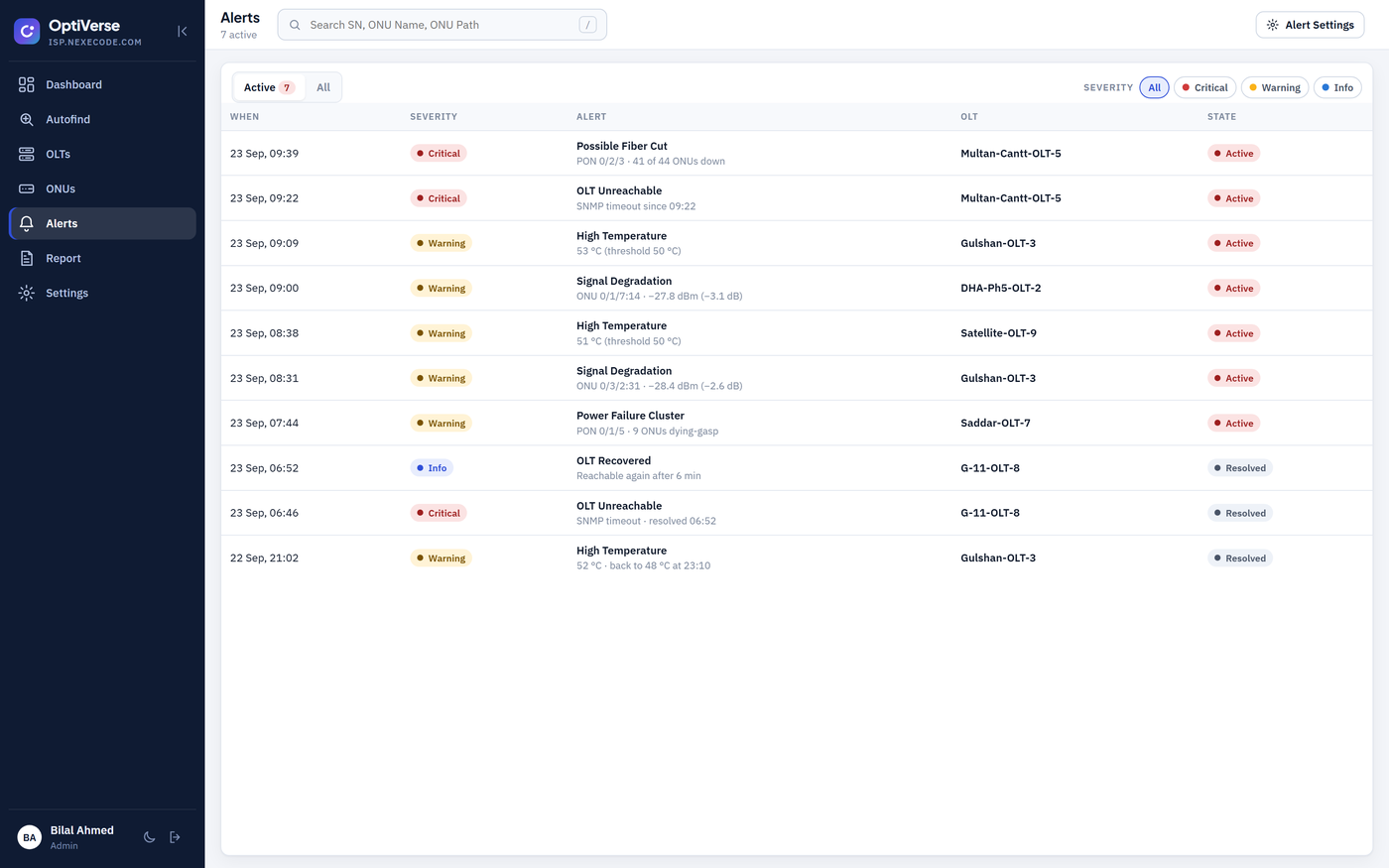Viewport: 1389px width, 868px height.
Task: Click the OLTs server icon
Action: pyautogui.click(x=27, y=154)
